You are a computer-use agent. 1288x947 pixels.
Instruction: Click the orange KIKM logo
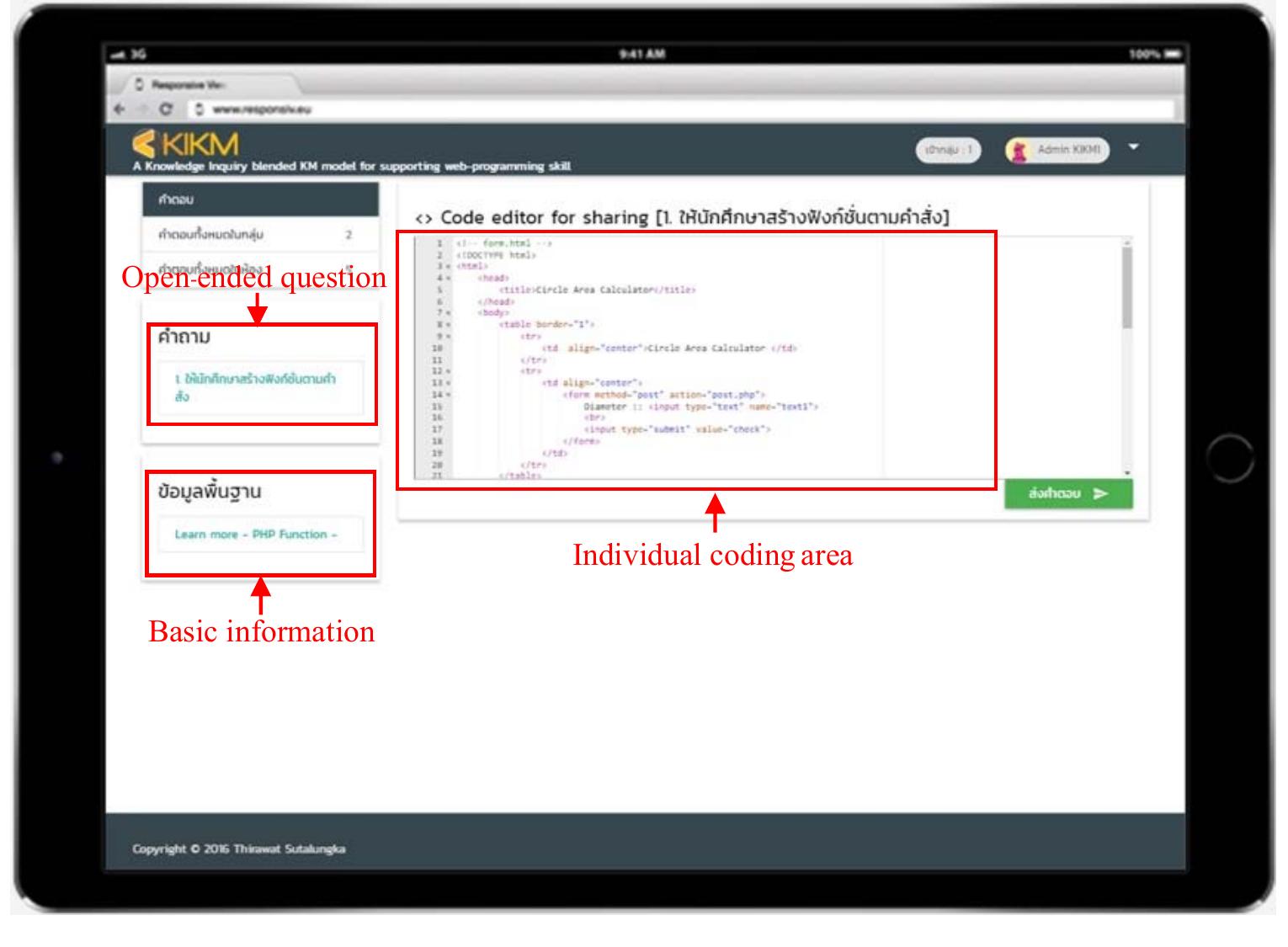point(186,143)
